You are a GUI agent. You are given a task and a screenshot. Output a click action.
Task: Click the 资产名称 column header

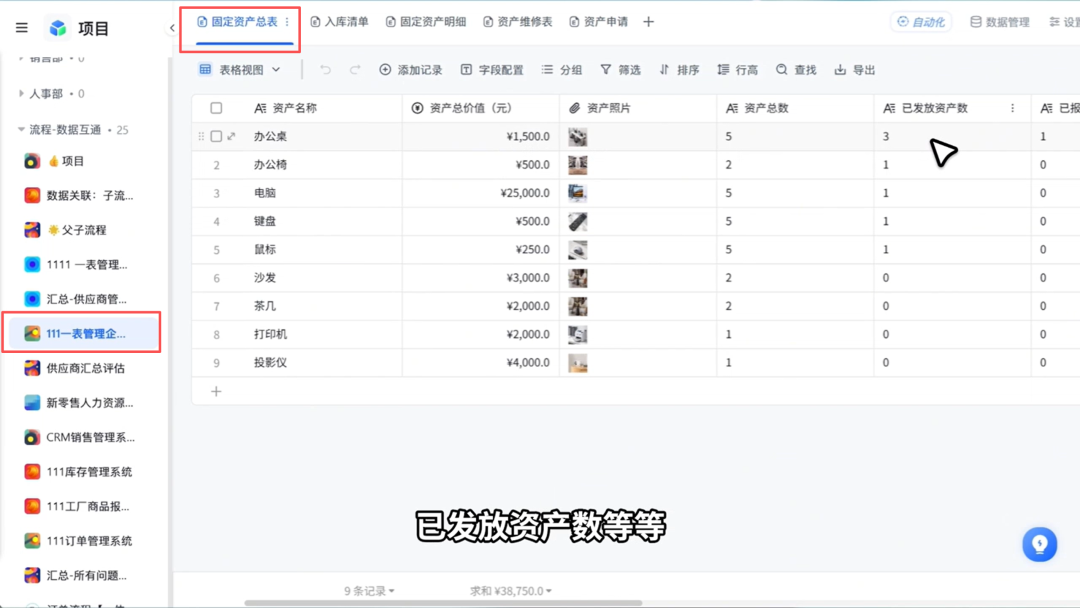[324, 108]
